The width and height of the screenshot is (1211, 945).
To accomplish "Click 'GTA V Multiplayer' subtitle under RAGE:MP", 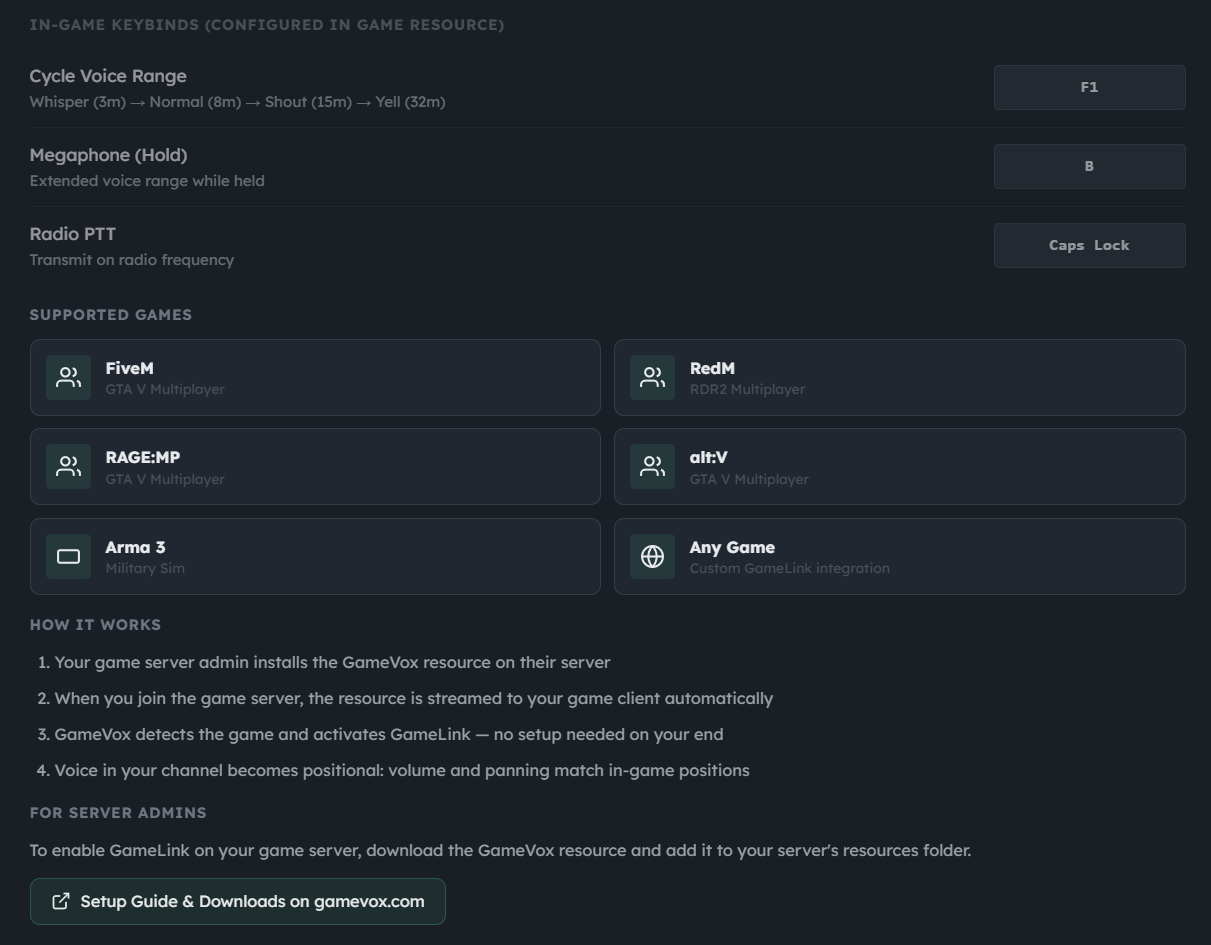I will pos(165,479).
